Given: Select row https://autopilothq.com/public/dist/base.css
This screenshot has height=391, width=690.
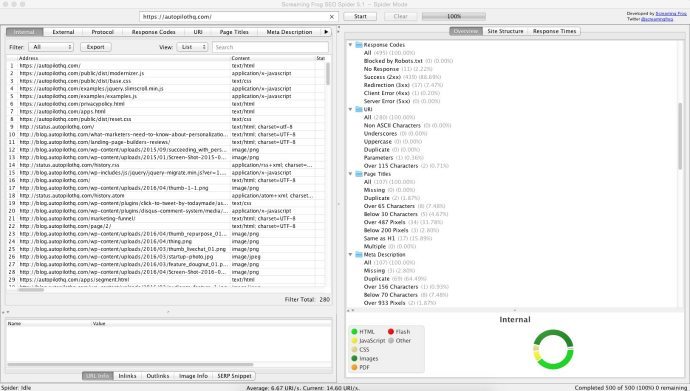Looking at the screenshot, I should (x=166, y=81).
